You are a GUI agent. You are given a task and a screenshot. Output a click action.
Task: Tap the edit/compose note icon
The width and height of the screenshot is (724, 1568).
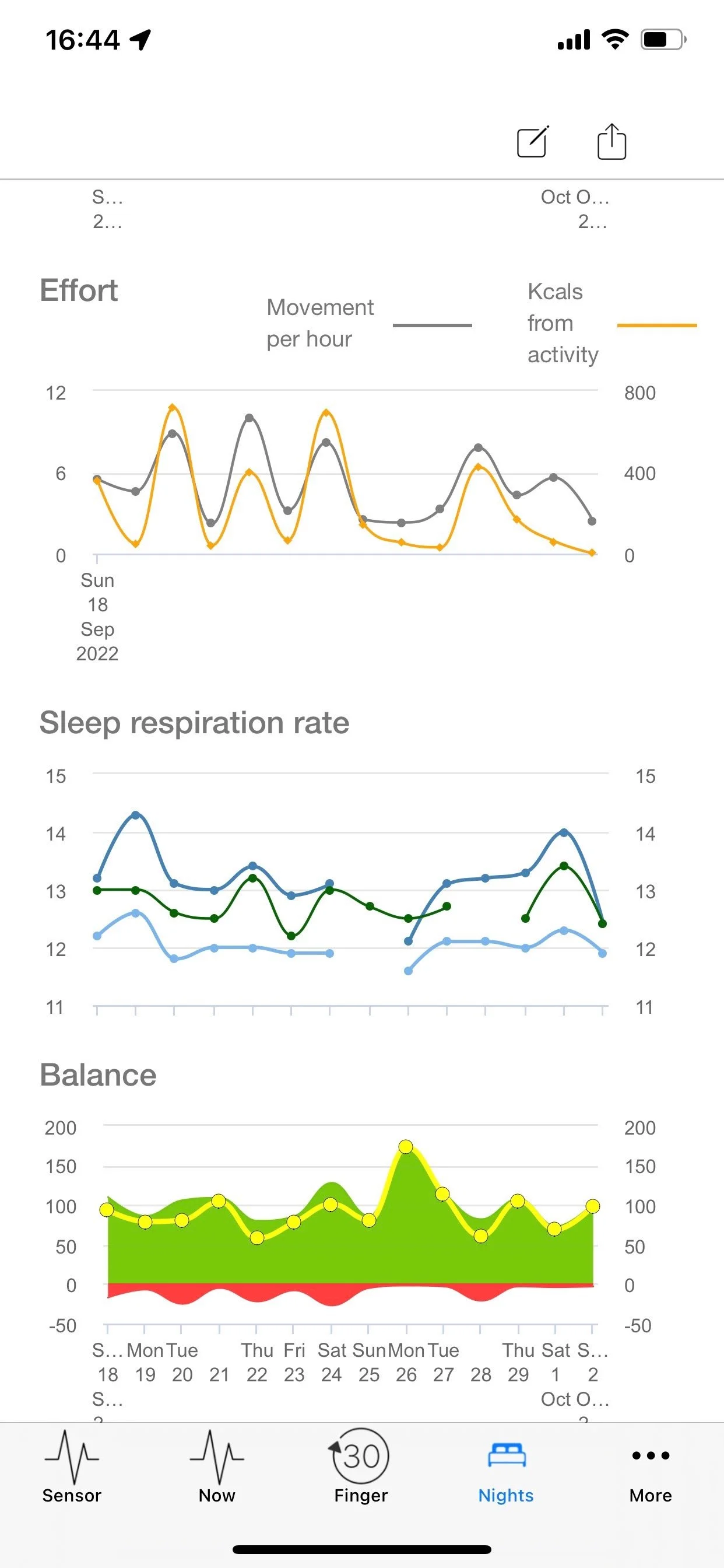533,142
